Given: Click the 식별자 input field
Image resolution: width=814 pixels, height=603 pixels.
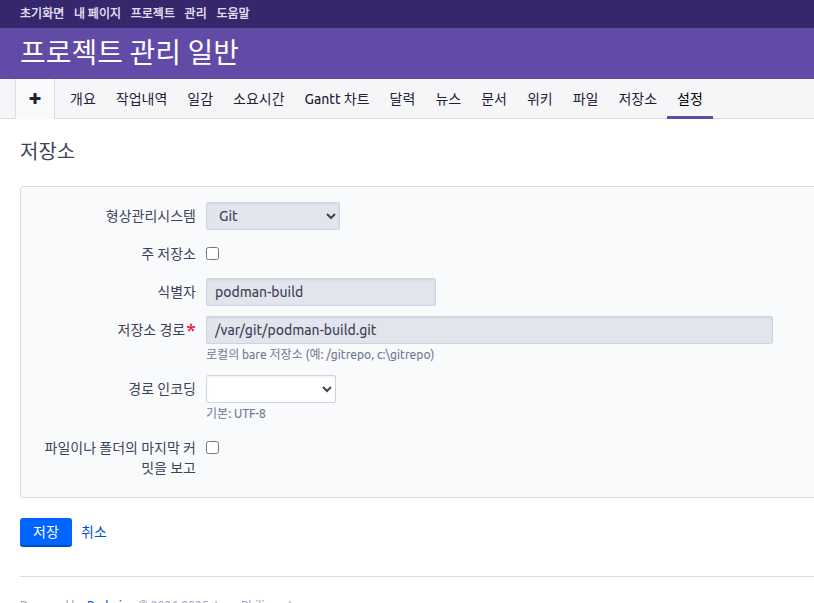Looking at the screenshot, I should [320, 292].
